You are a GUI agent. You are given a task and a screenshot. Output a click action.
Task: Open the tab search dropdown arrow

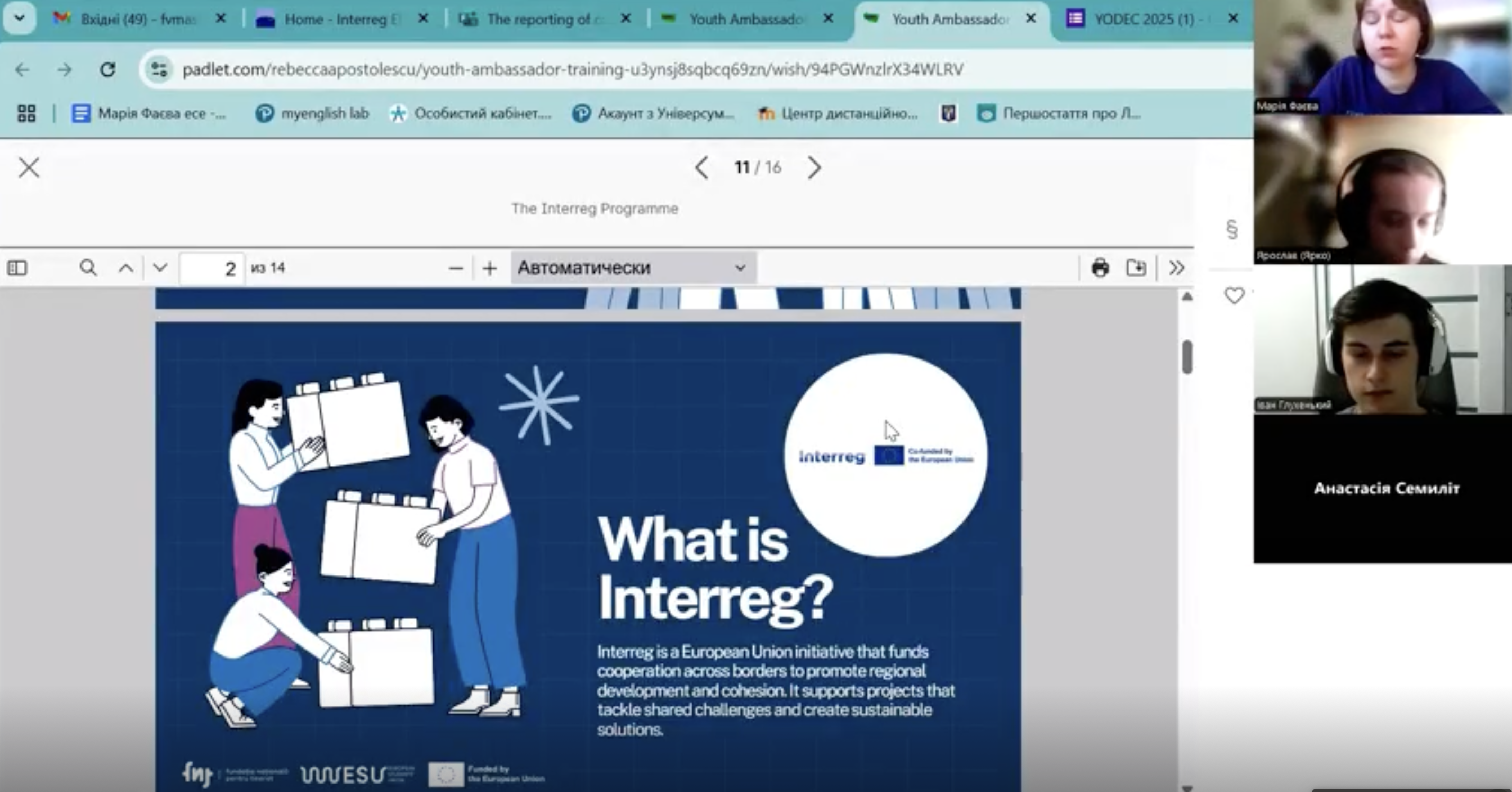20,17
